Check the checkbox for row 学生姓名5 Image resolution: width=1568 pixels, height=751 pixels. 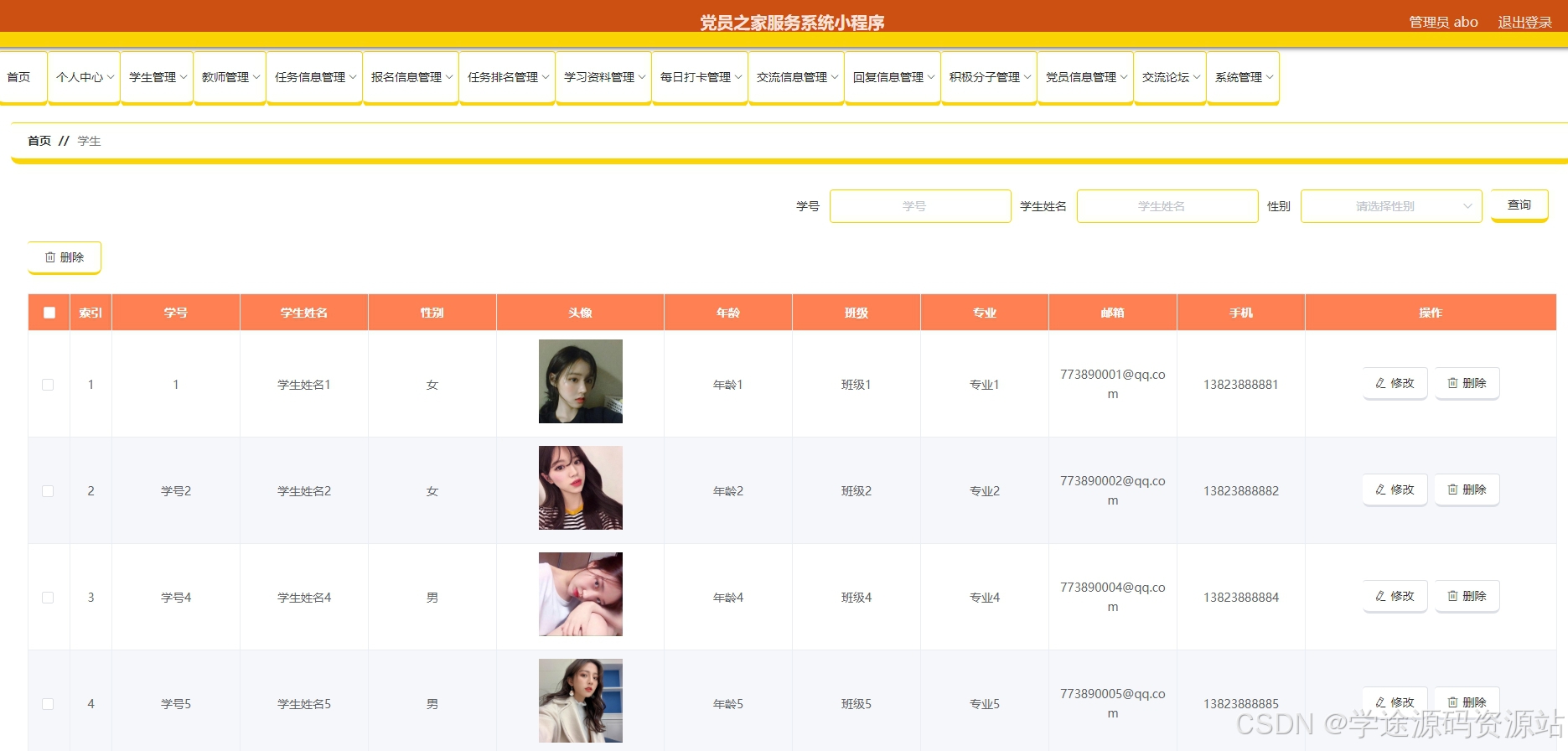(48, 704)
